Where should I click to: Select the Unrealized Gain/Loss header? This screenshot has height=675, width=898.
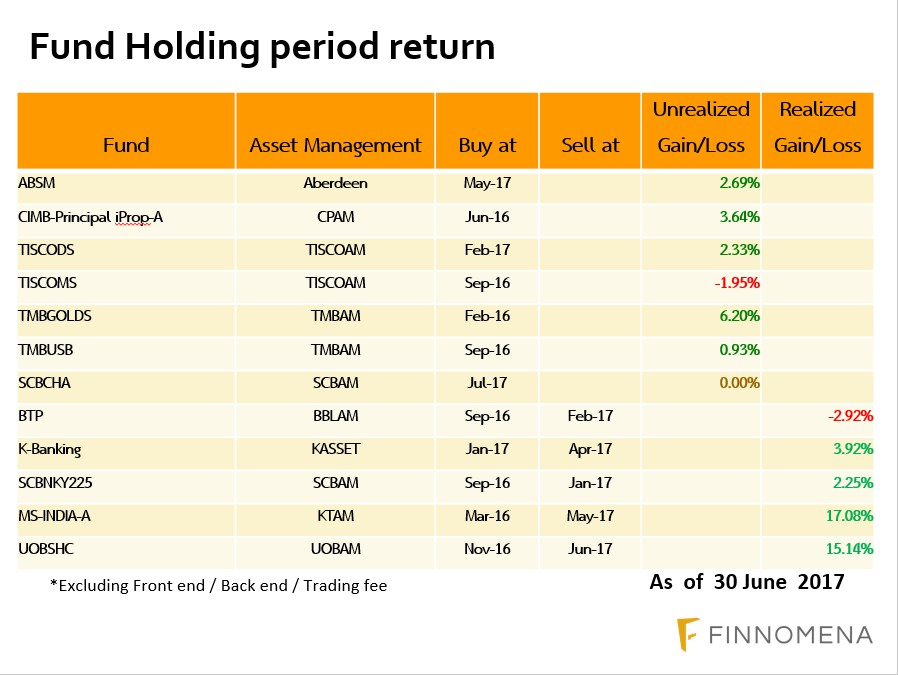click(701, 127)
